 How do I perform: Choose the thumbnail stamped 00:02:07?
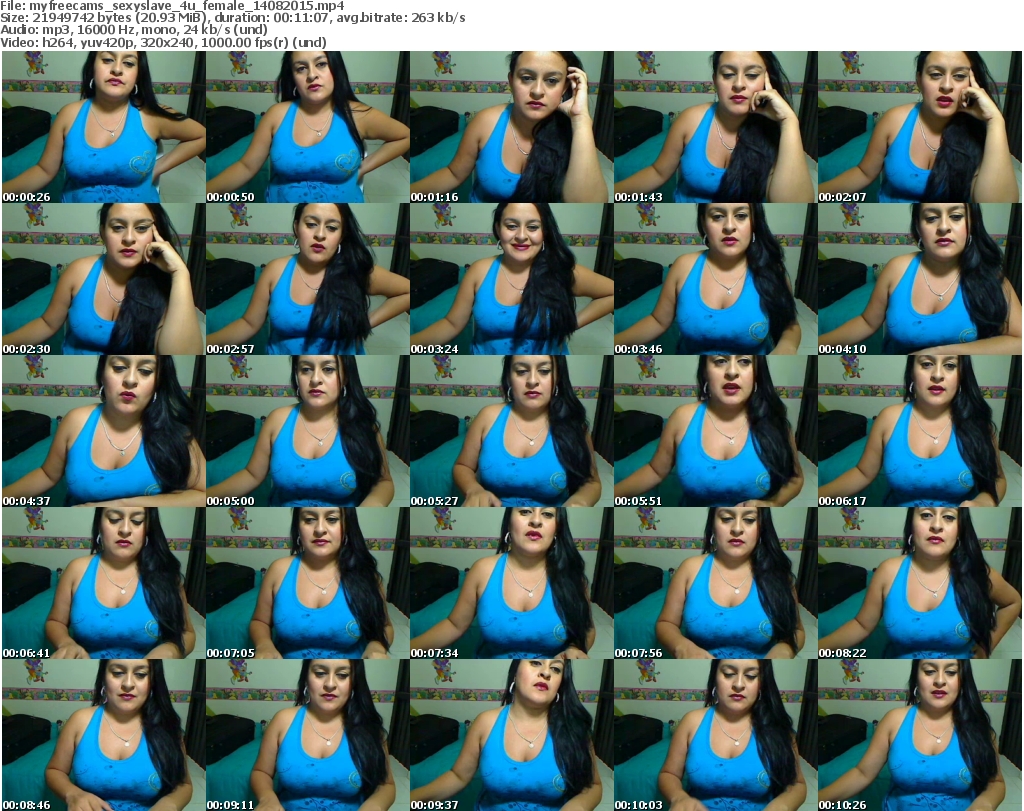(x=920, y=127)
